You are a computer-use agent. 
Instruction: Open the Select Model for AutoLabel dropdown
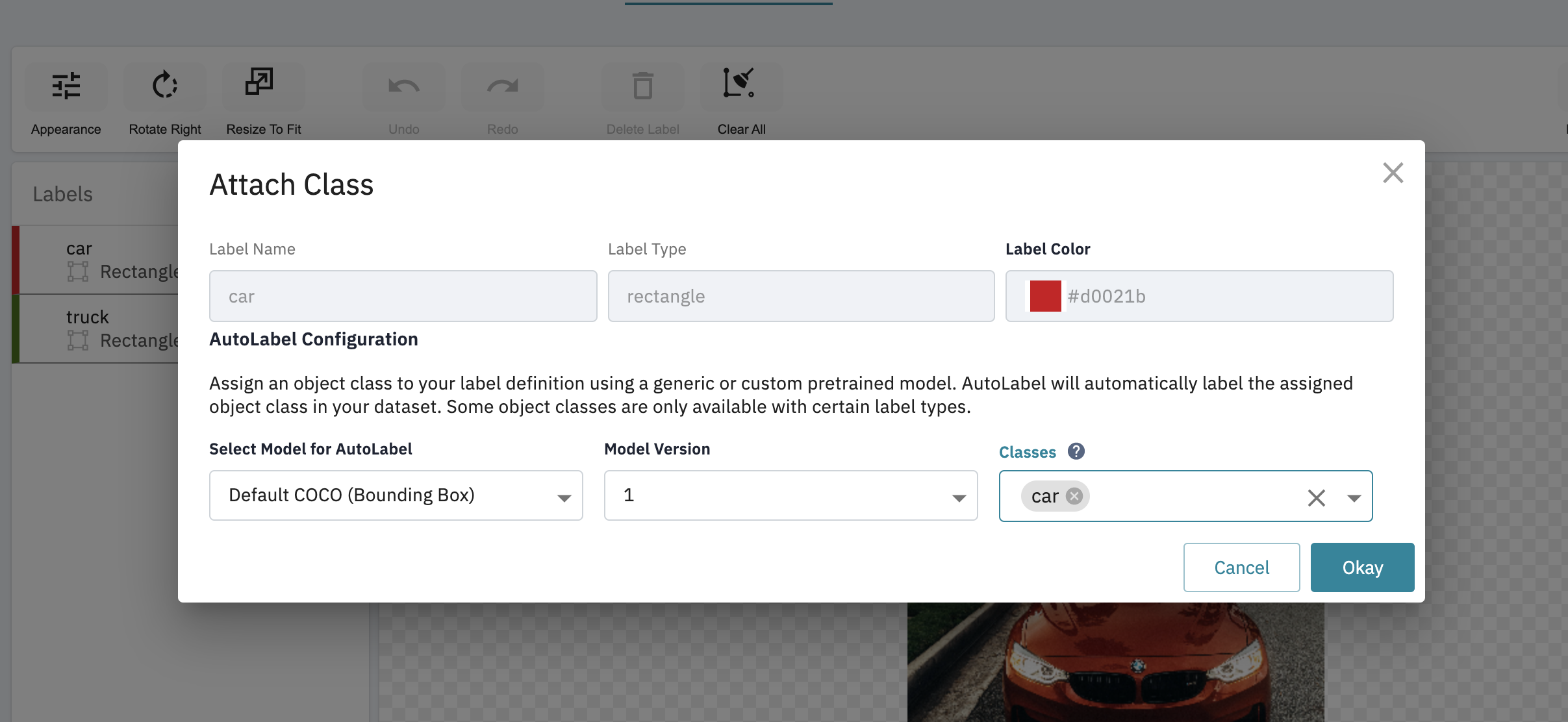[x=396, y=495]
